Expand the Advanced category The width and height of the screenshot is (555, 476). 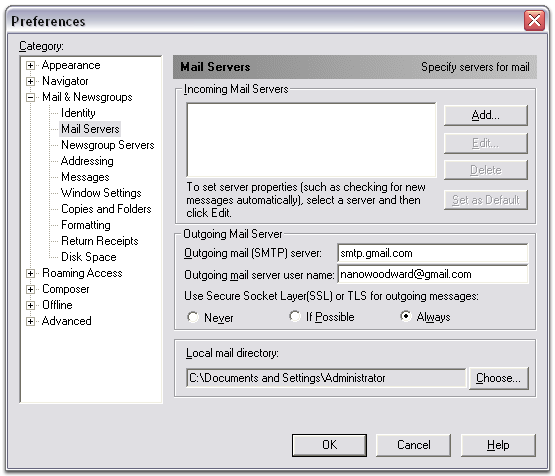30,321
